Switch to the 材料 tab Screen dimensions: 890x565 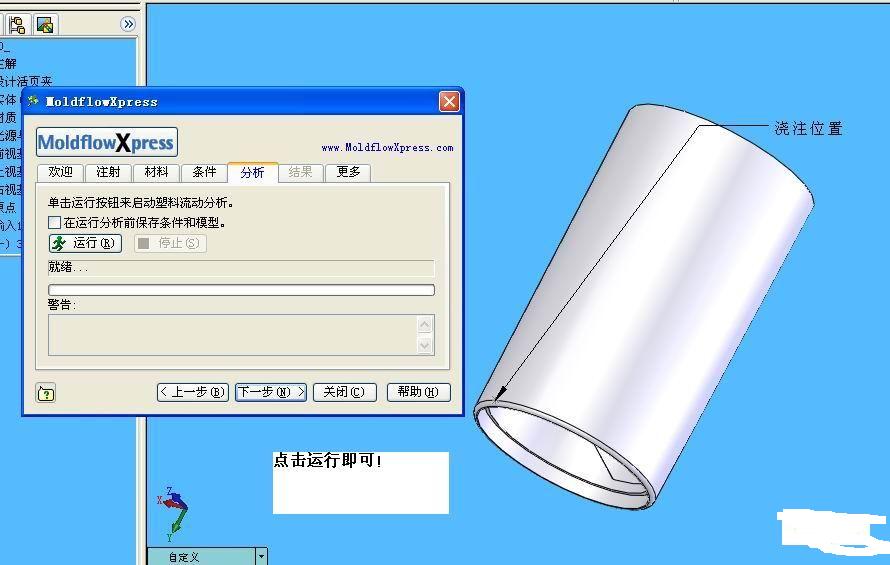click(156, 172)
